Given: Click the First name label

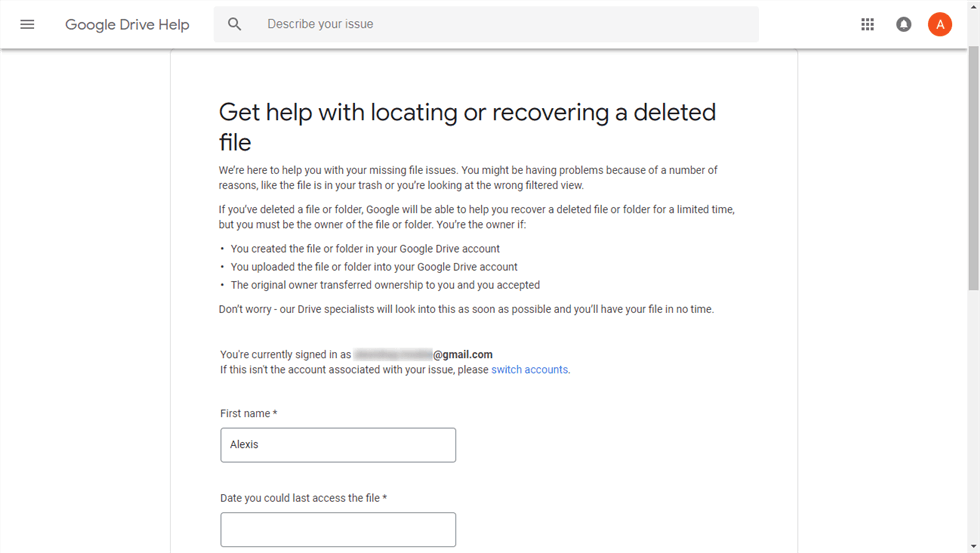Looking at the screenshot, I should click(248, 413).
